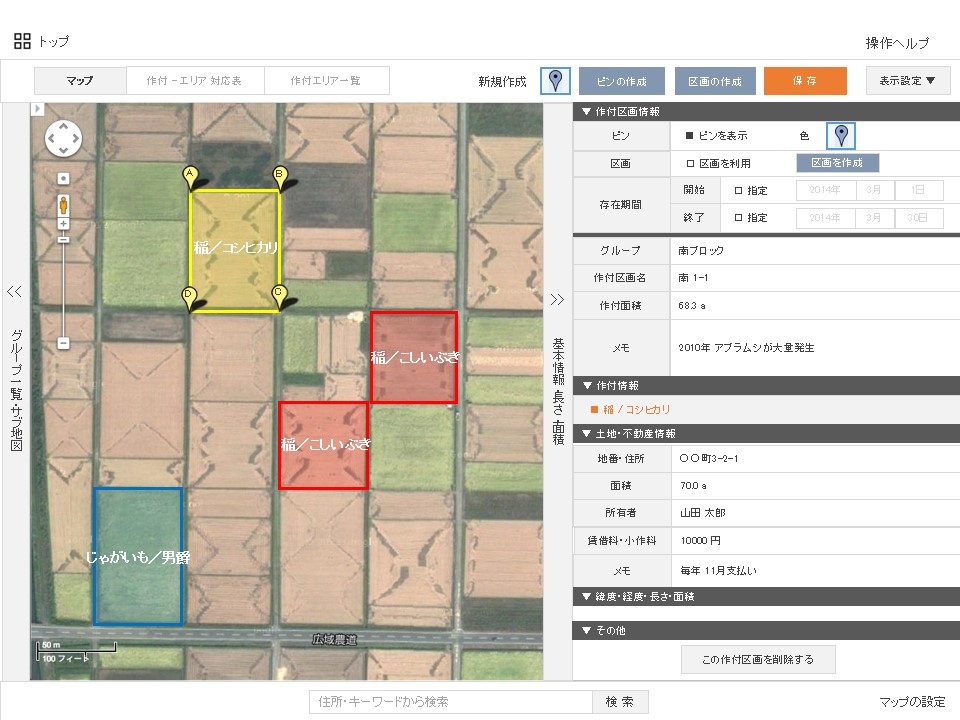Click the orange 保存 button

pyautogui.click(x=805, y=81)
